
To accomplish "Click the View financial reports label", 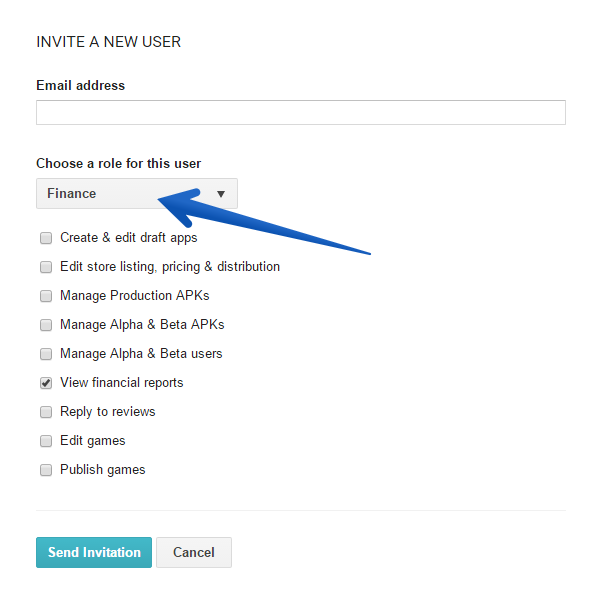I will [122, 383].
